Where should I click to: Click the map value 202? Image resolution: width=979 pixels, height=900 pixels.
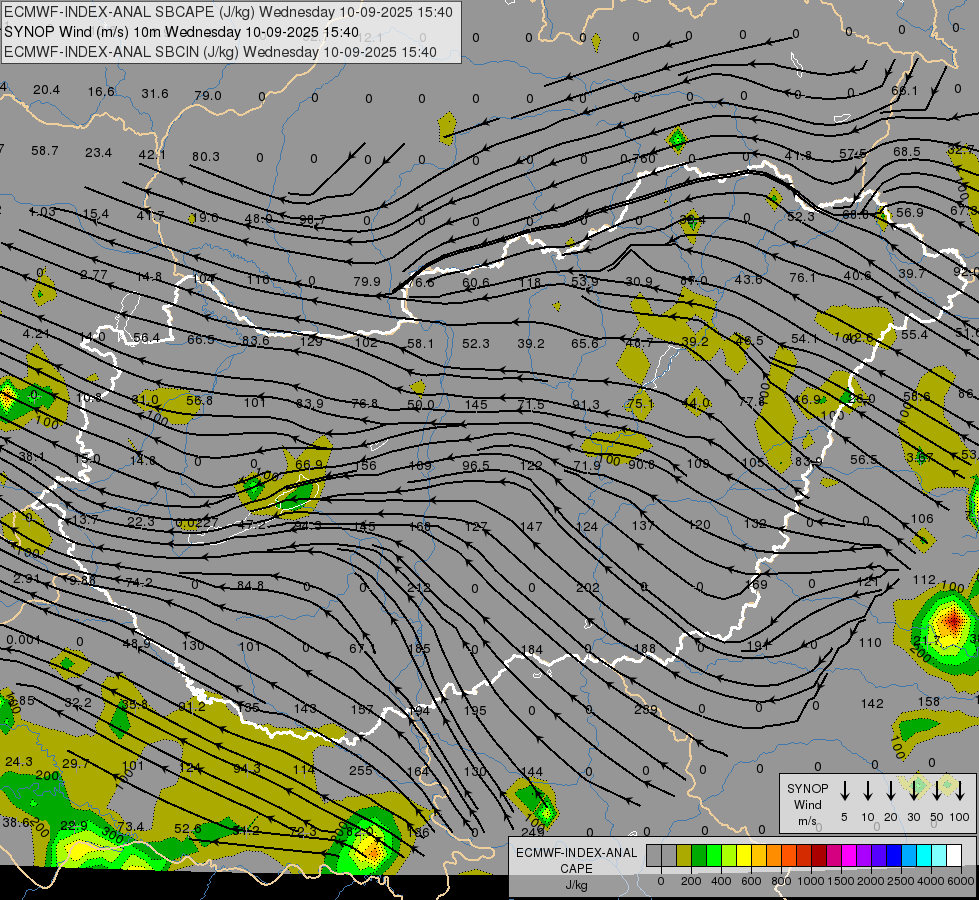click(x=588, y=588)
